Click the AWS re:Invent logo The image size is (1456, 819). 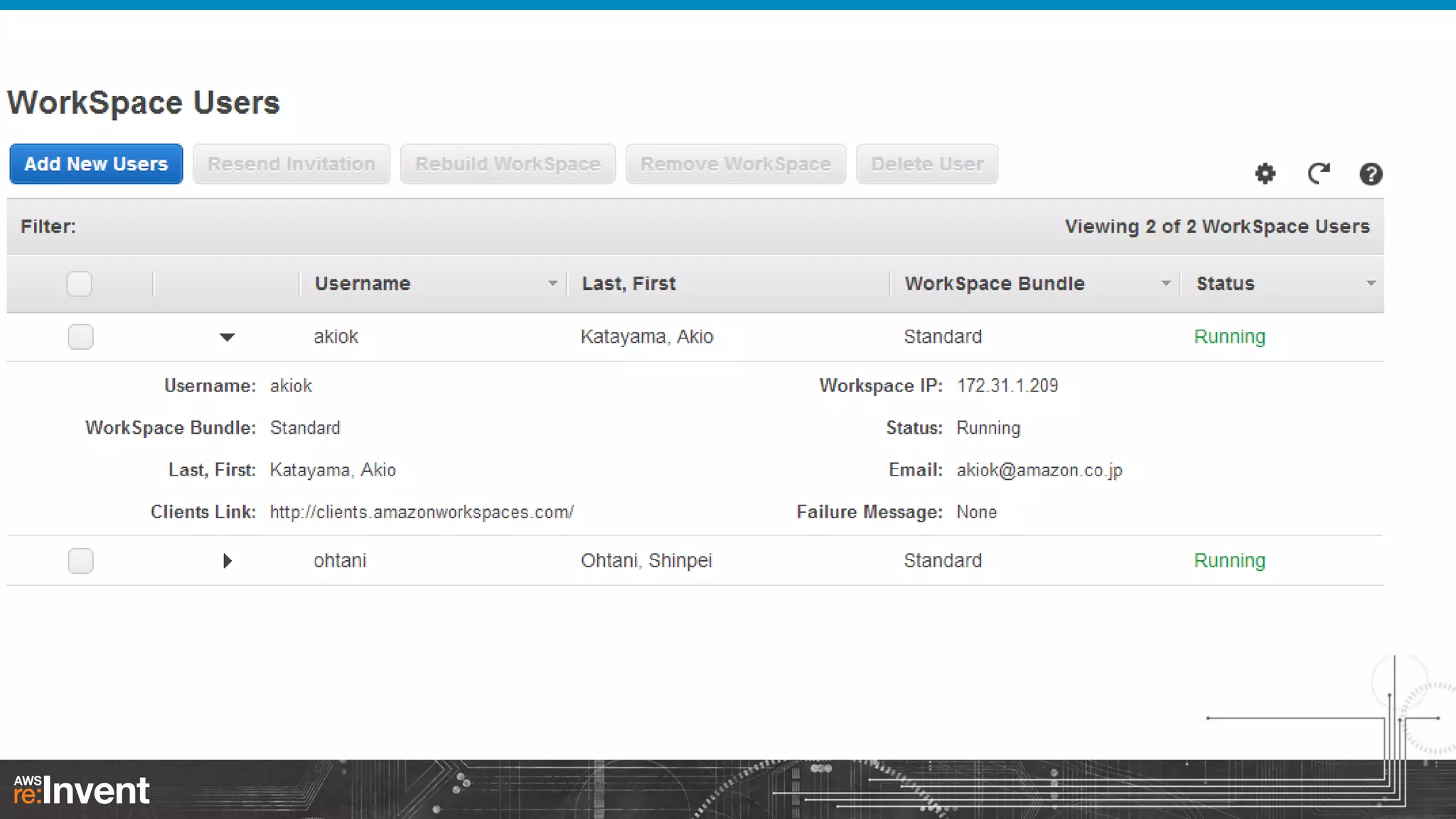[82, 791]
